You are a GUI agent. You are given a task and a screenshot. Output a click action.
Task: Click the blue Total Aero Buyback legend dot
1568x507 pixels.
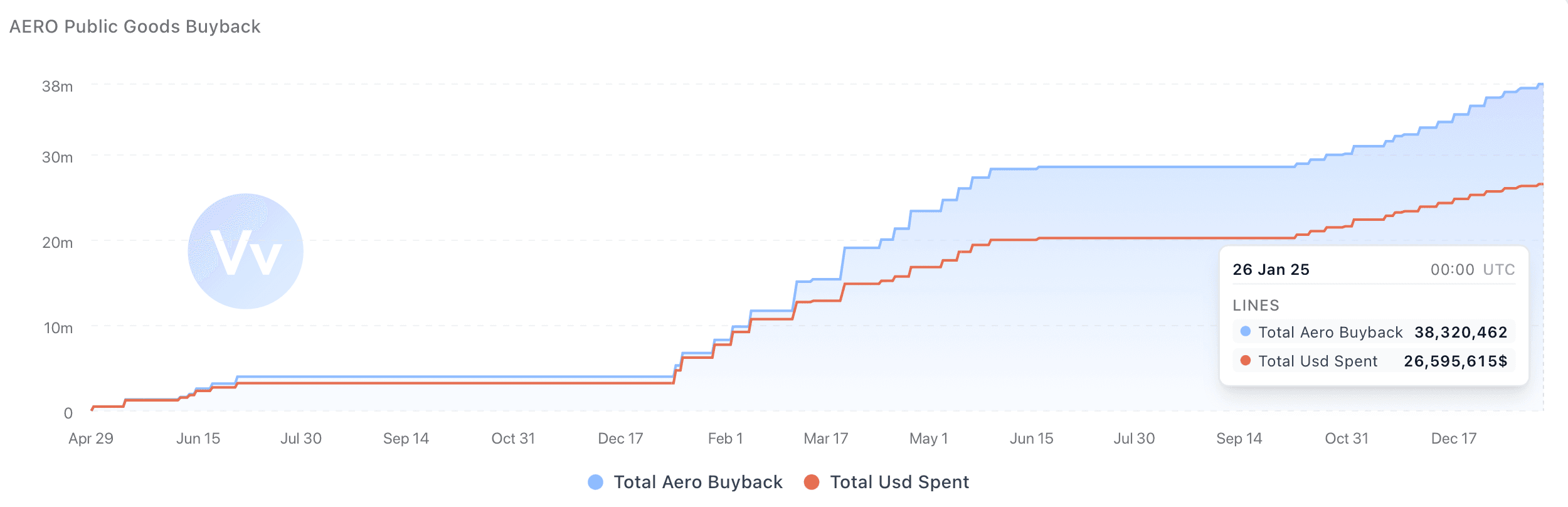click(595, 482)
